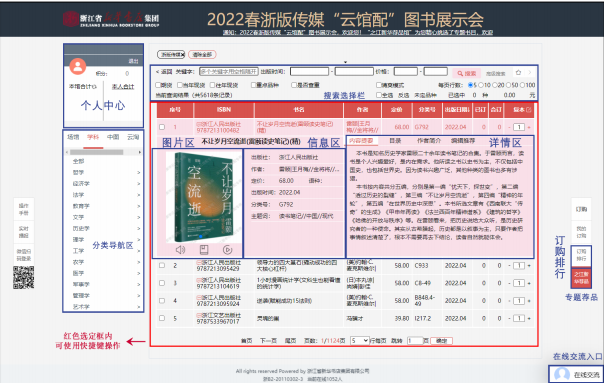
Task: Open the 编辑推荐 detail tab
Action: (463, 141)
